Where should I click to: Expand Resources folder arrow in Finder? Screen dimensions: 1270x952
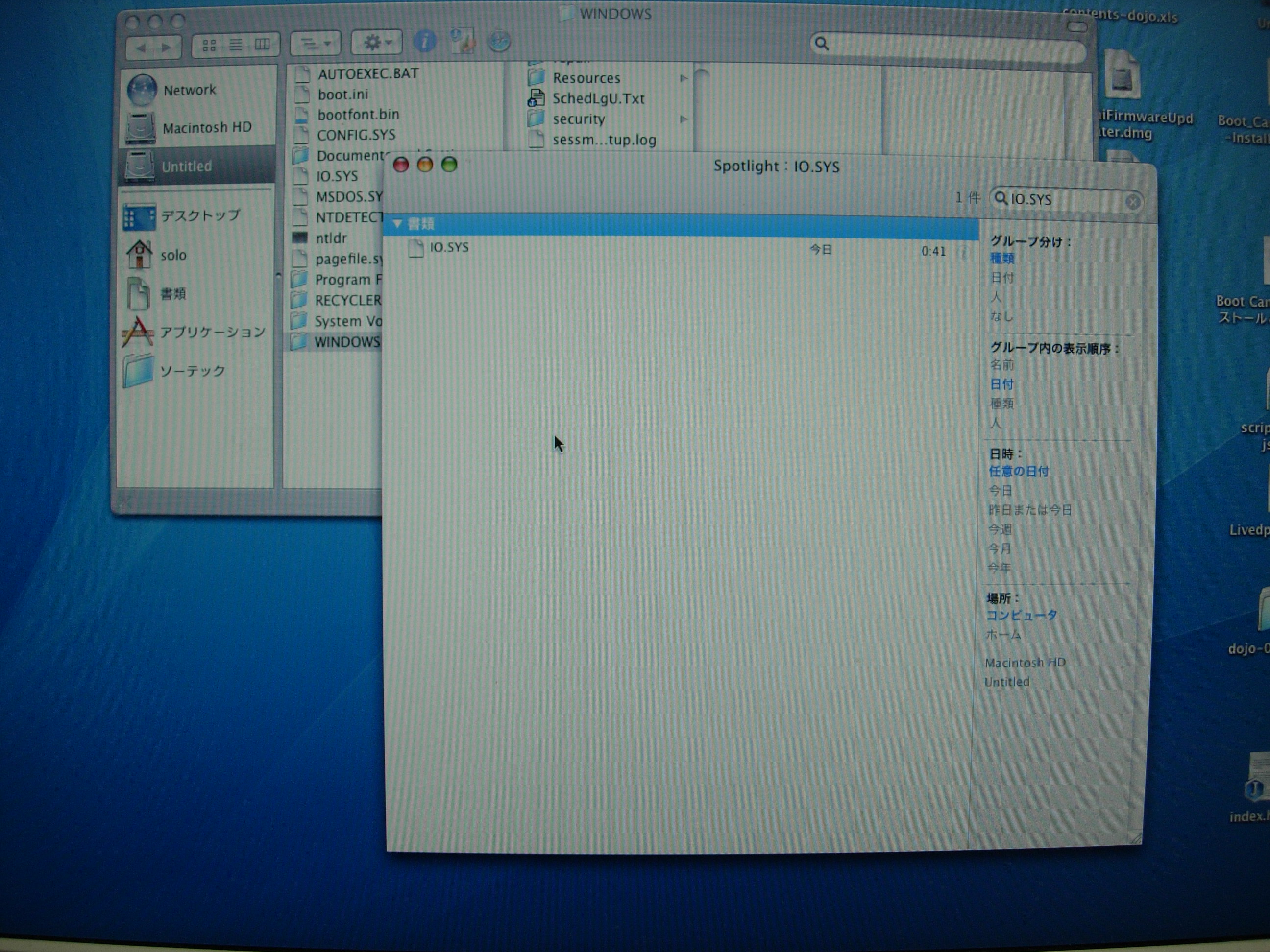[x=683, y=78]
